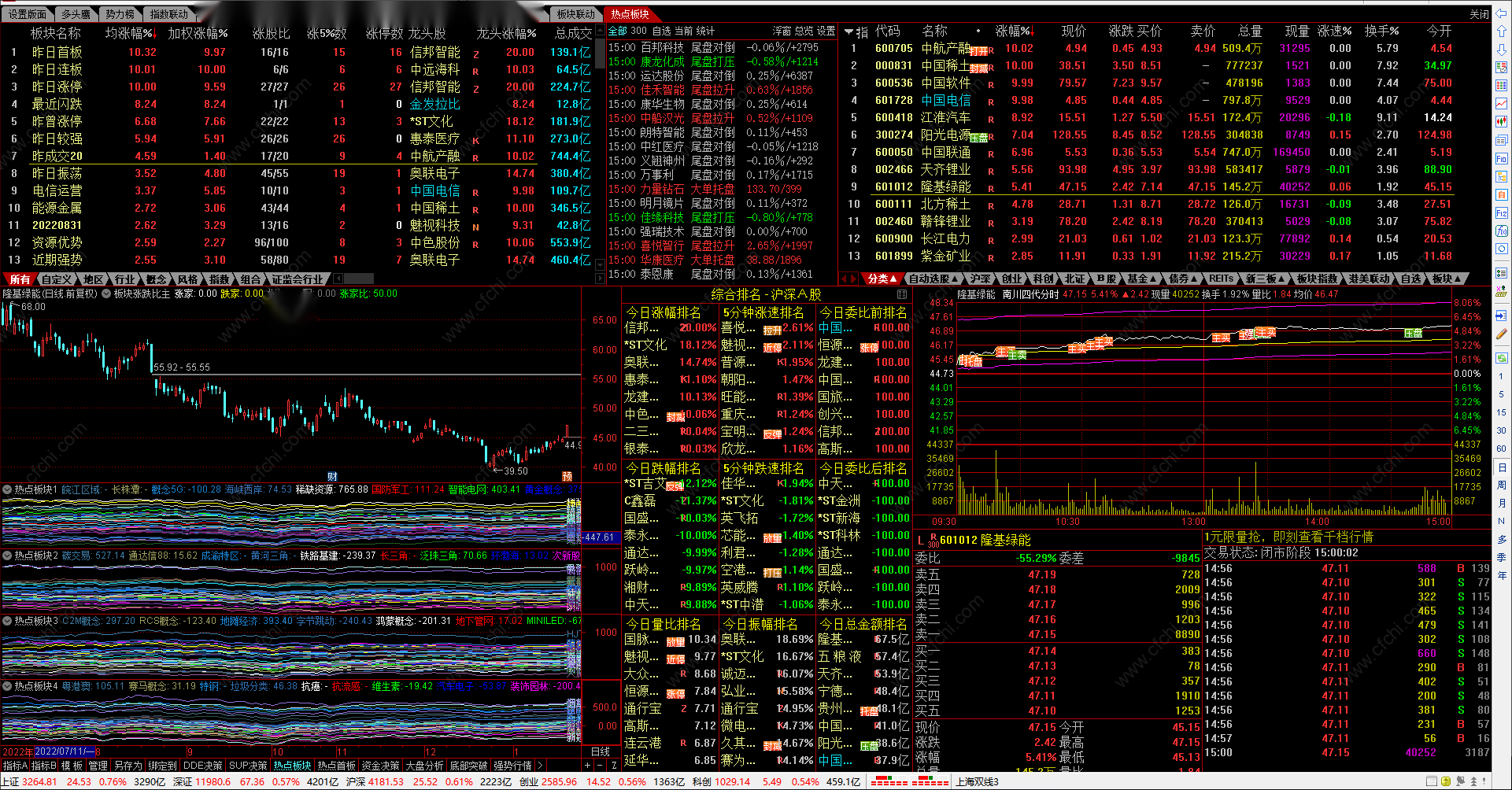Expand the 板块 dropdown tab at far right
The image size is (1512, 790).
click(x=1447, y=279)
